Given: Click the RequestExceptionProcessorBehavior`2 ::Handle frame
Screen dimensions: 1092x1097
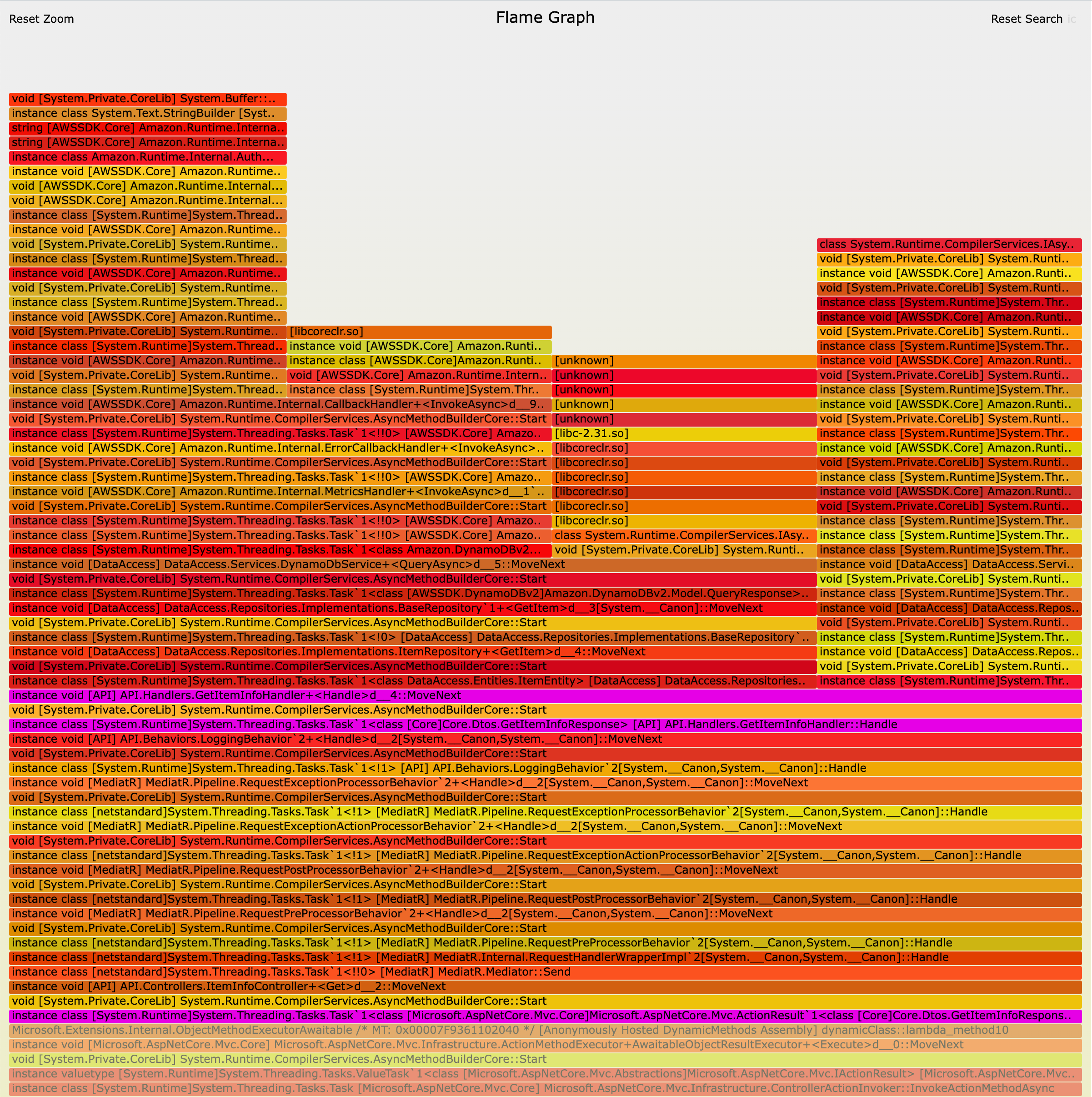Looking at the screenshot, I should (546, 812).
